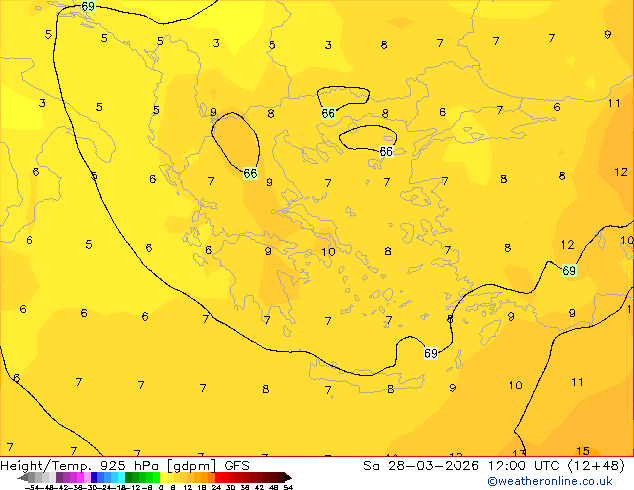Click the '[gdpm]' unit label
The height and width of the screenshot is (490, 634).
[x=191, y=466]
